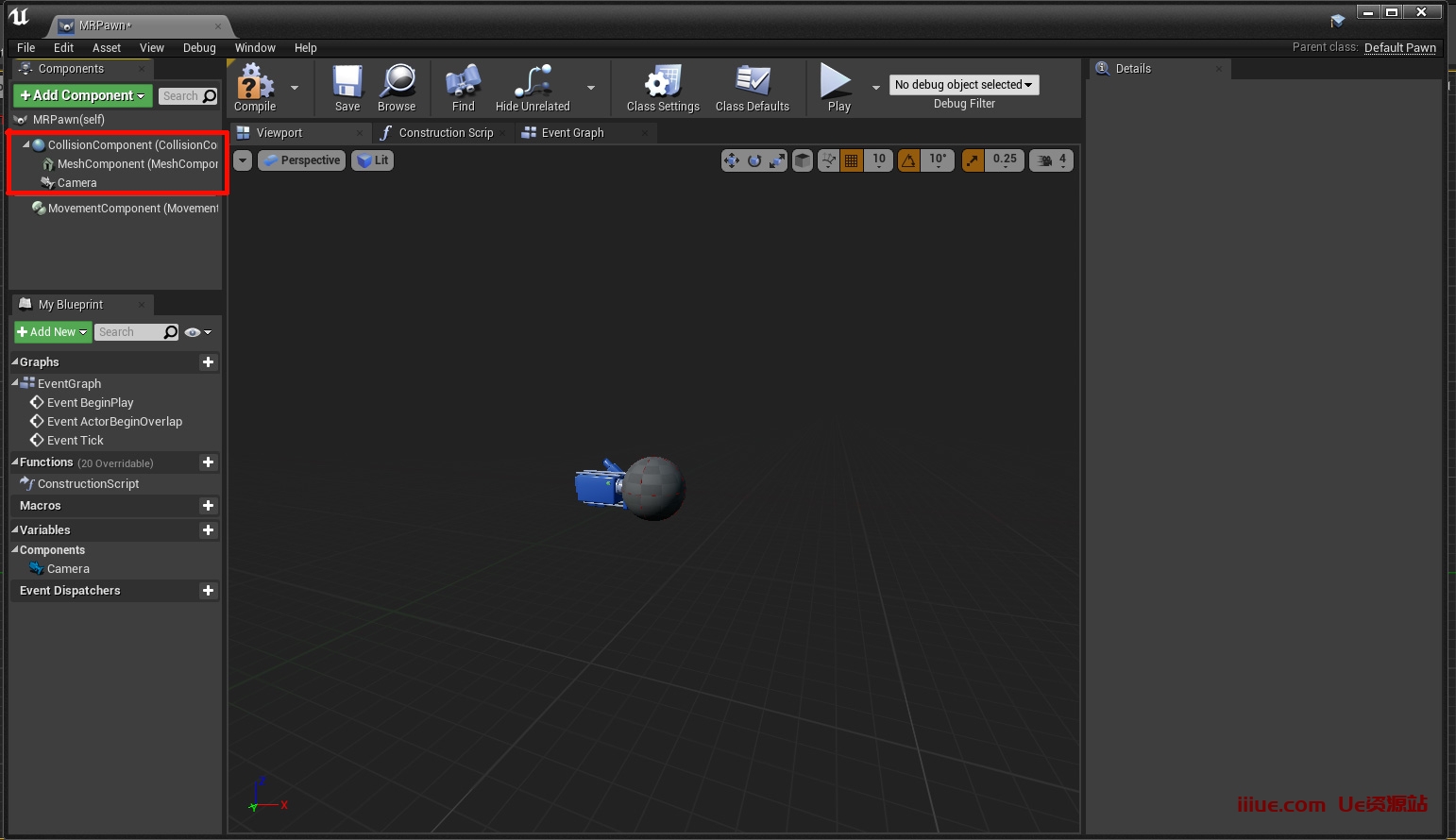Open the debug object dropdown

click(x=963, y=85)
